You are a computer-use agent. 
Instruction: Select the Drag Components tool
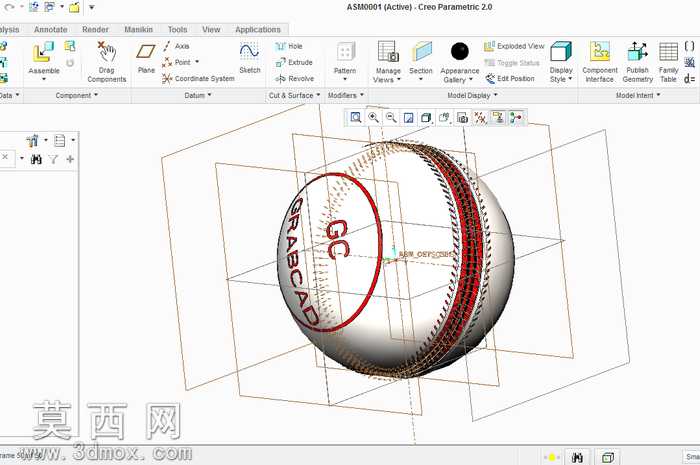107,62
